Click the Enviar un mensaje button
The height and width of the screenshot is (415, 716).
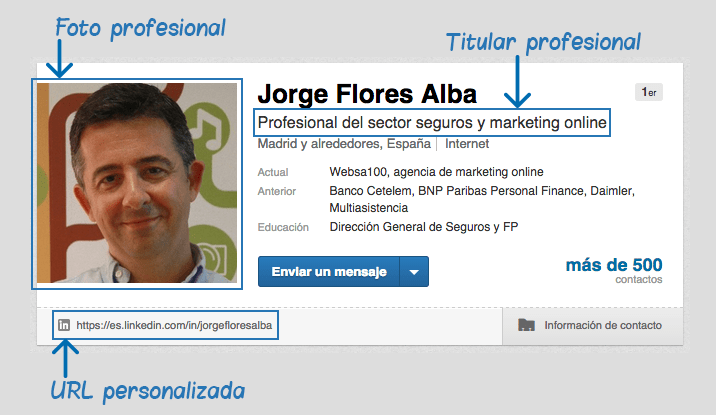pyautogui.click(x=329, y=272)
